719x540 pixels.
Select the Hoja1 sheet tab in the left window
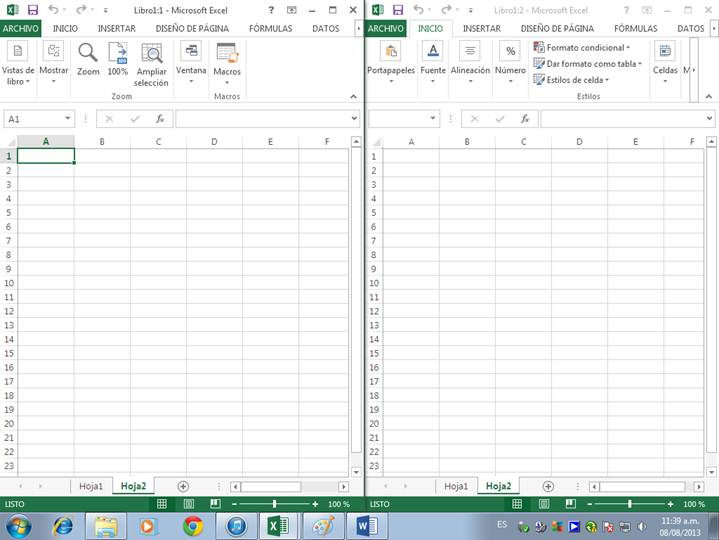tap(91, 486)
